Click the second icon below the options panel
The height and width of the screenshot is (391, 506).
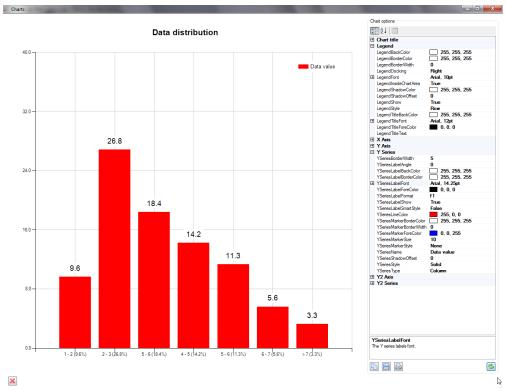[x=386, y=367]
